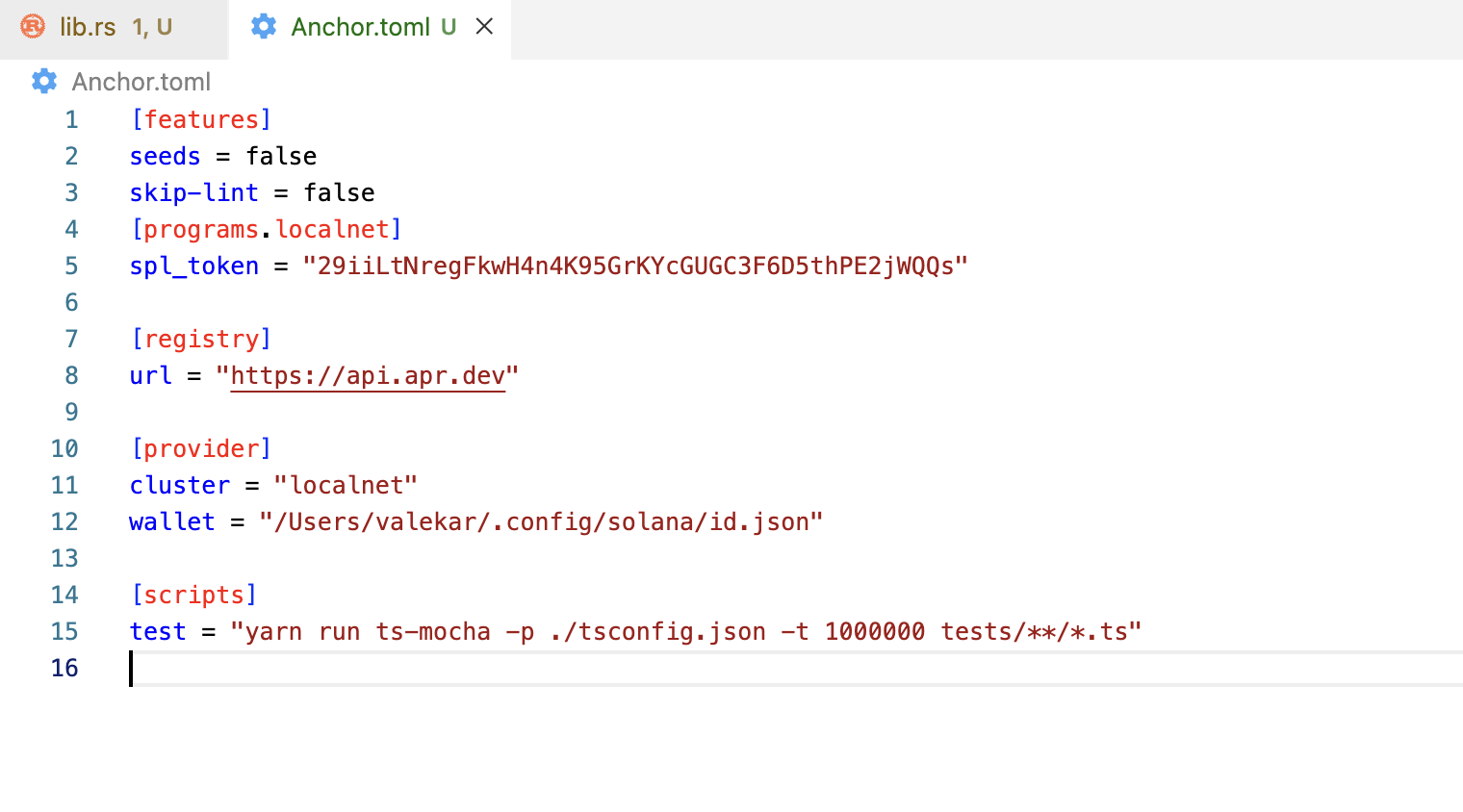1463x812 pixels.
Task: Switch to the lib.rs tab
Action: tap(87, 28)
